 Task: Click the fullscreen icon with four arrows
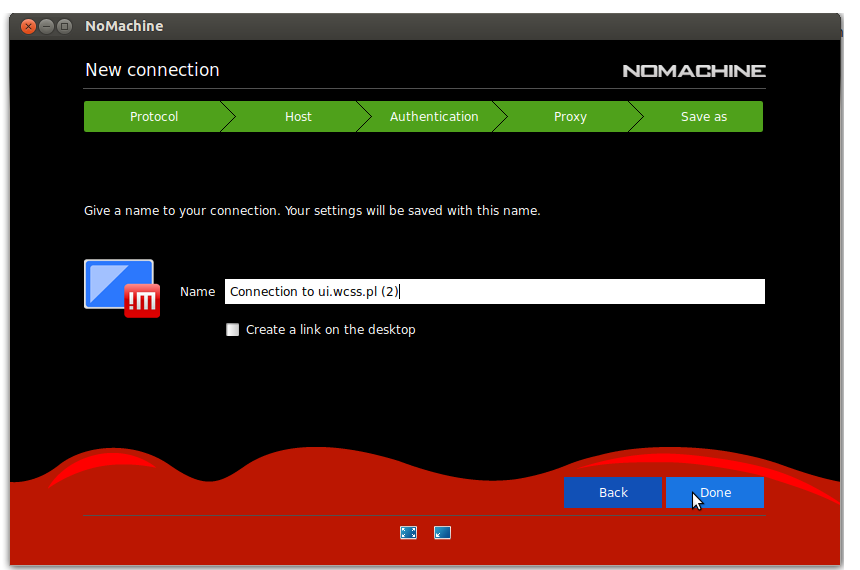click(x=408, y=533)
